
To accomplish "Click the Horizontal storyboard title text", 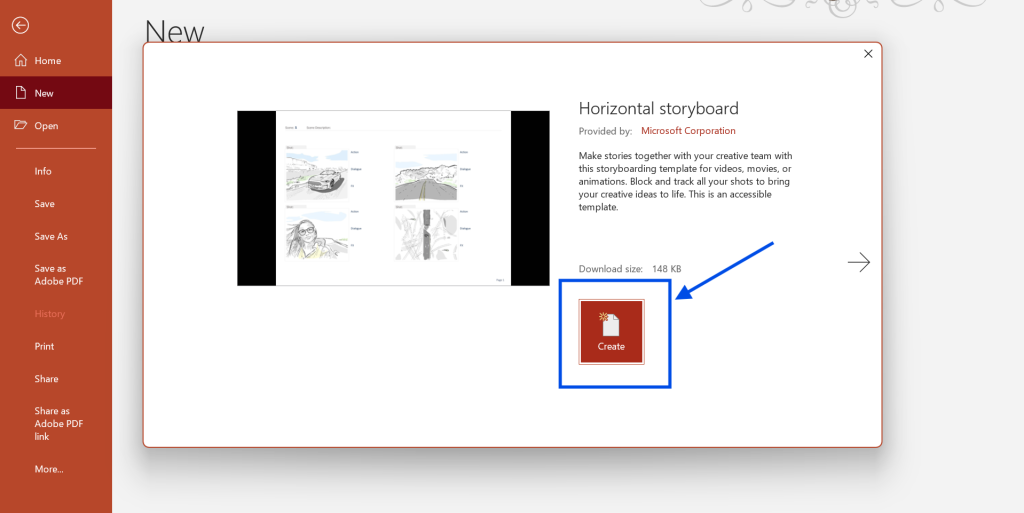I will click(x=658, y=108).
